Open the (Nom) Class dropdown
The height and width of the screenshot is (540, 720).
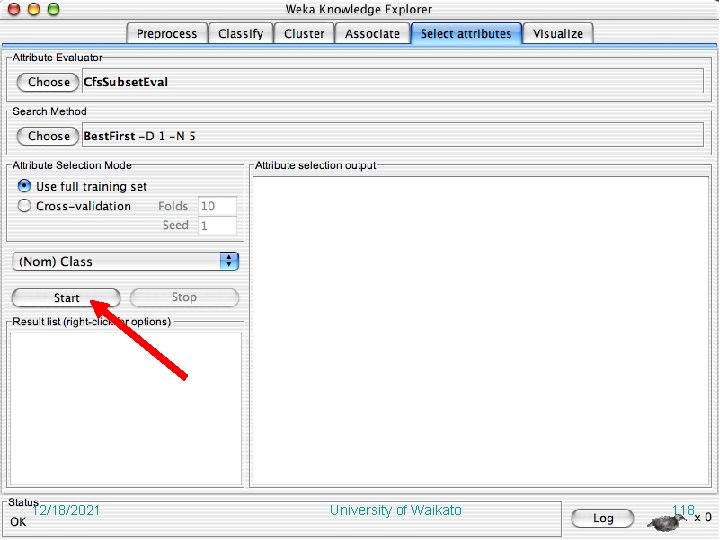coord(125,261)
